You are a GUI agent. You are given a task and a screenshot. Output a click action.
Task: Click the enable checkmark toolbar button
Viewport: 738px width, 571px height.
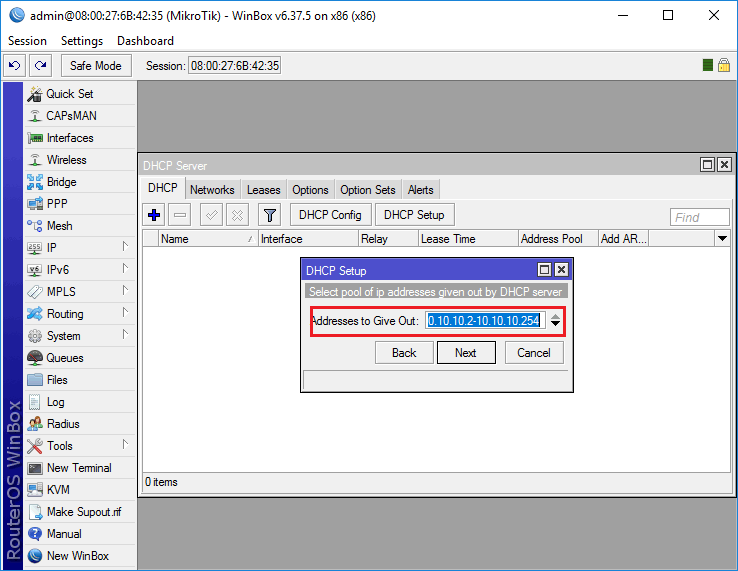pyautogui.click(x=211, y=215)
